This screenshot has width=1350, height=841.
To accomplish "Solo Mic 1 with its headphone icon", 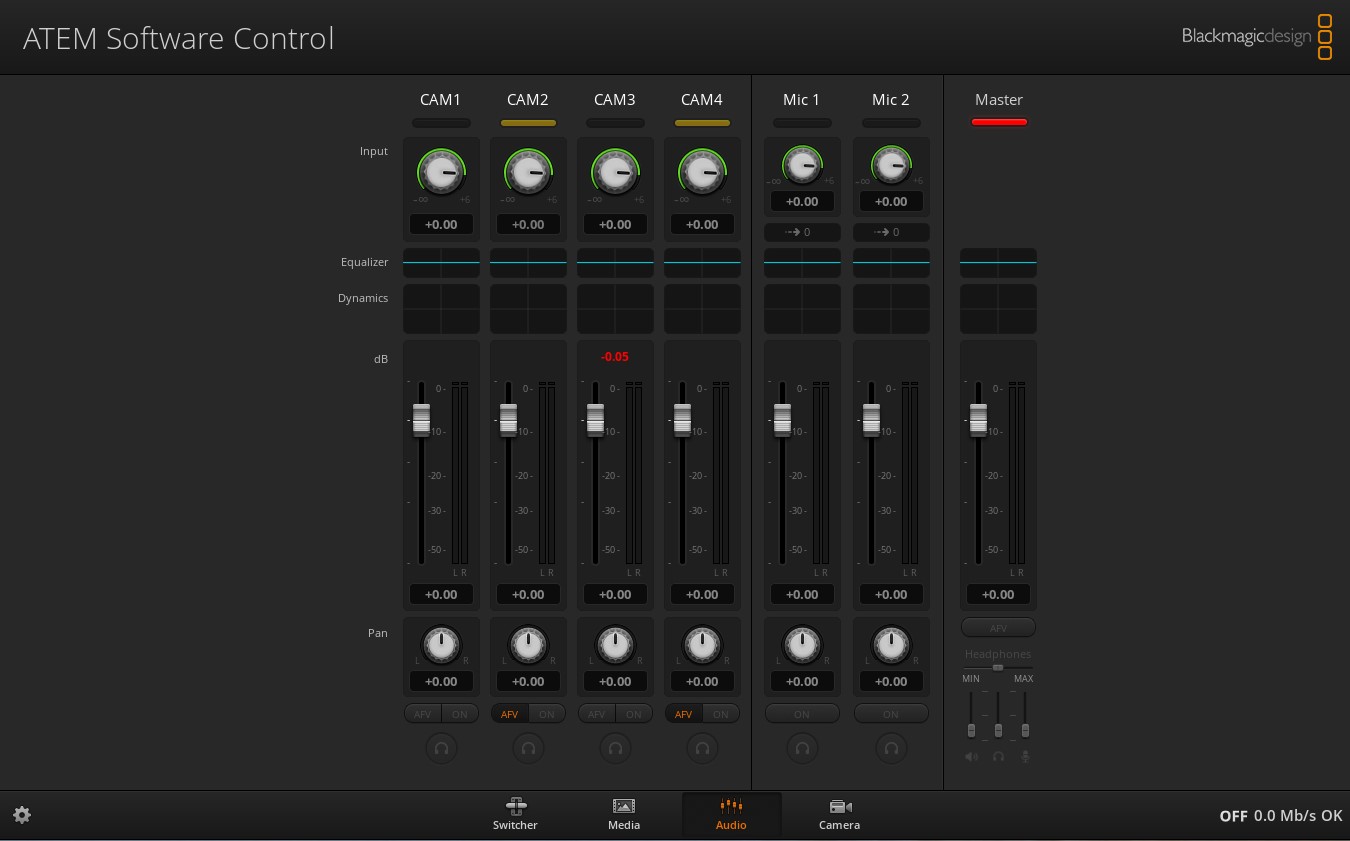I will coord(802,748).
